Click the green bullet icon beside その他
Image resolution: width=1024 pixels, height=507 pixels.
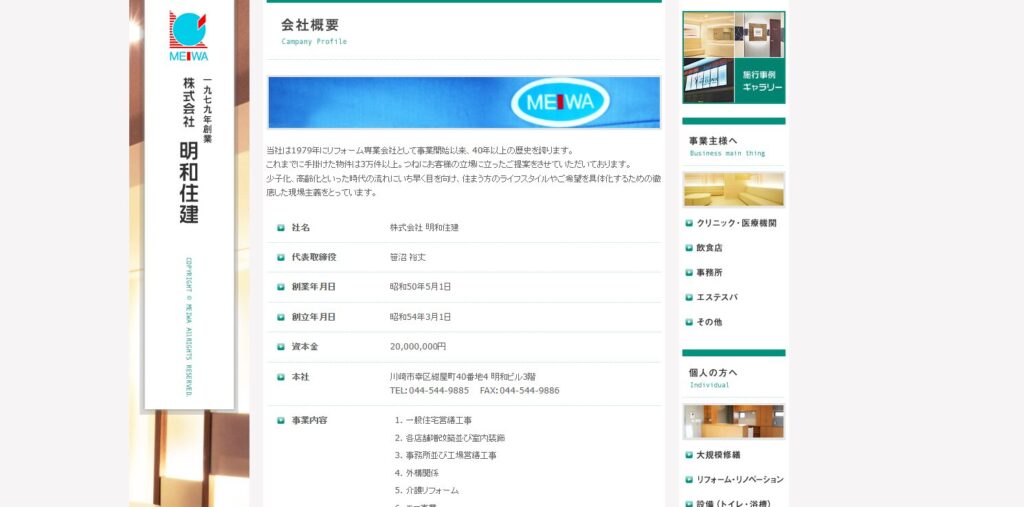(x=689, y=322)
